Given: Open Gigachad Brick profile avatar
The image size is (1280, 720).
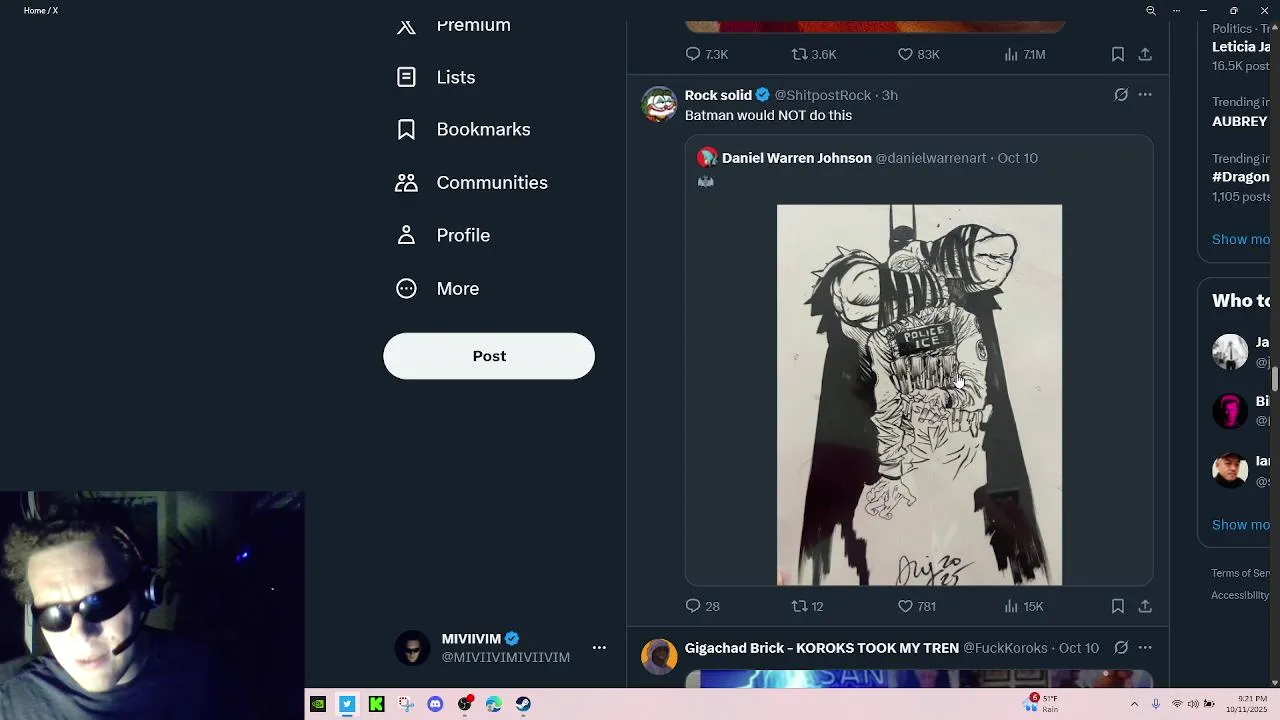Looking at the screenshot, I should 659,657.
